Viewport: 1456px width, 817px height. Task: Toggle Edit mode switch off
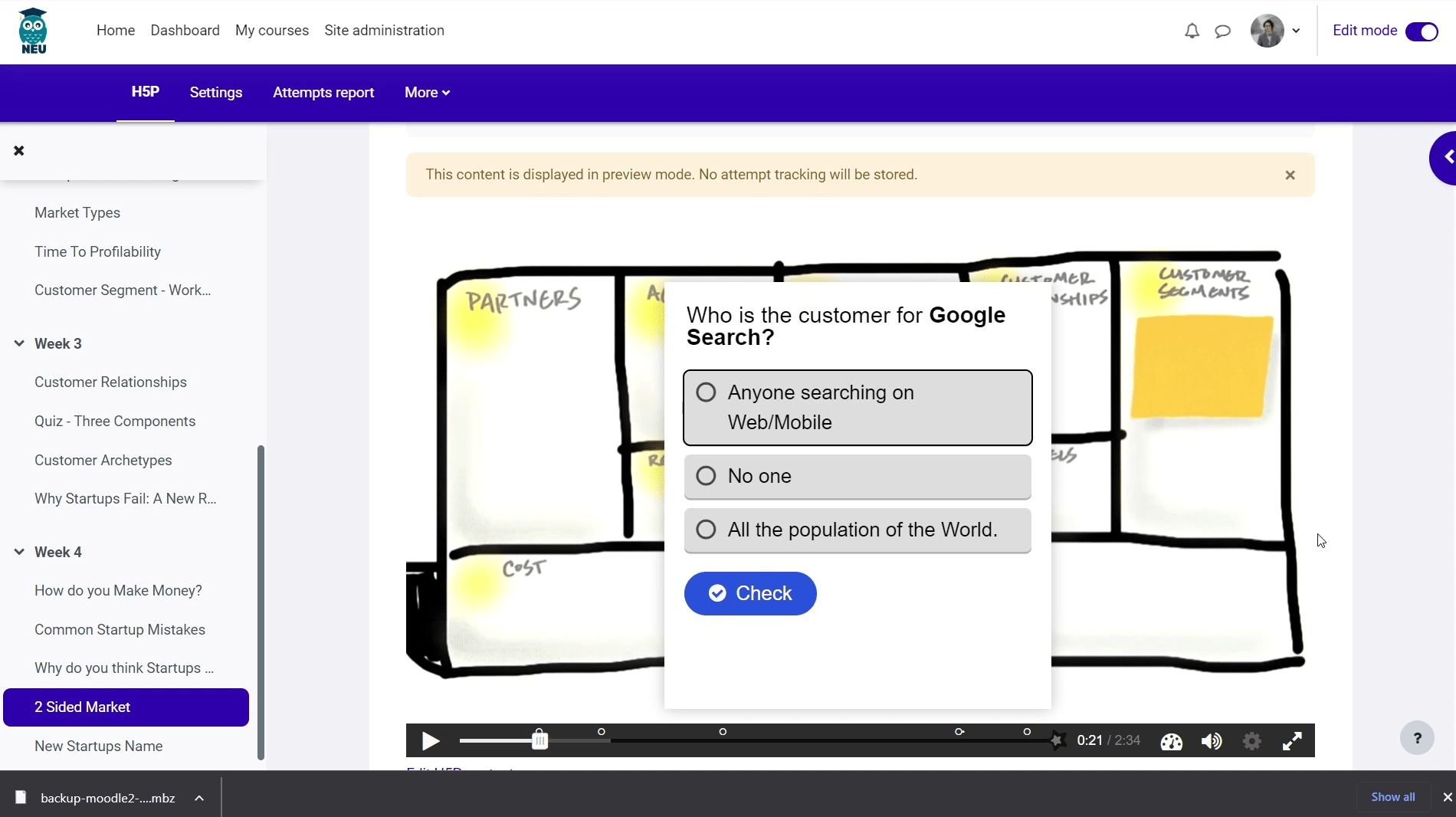coord(1422,31)
